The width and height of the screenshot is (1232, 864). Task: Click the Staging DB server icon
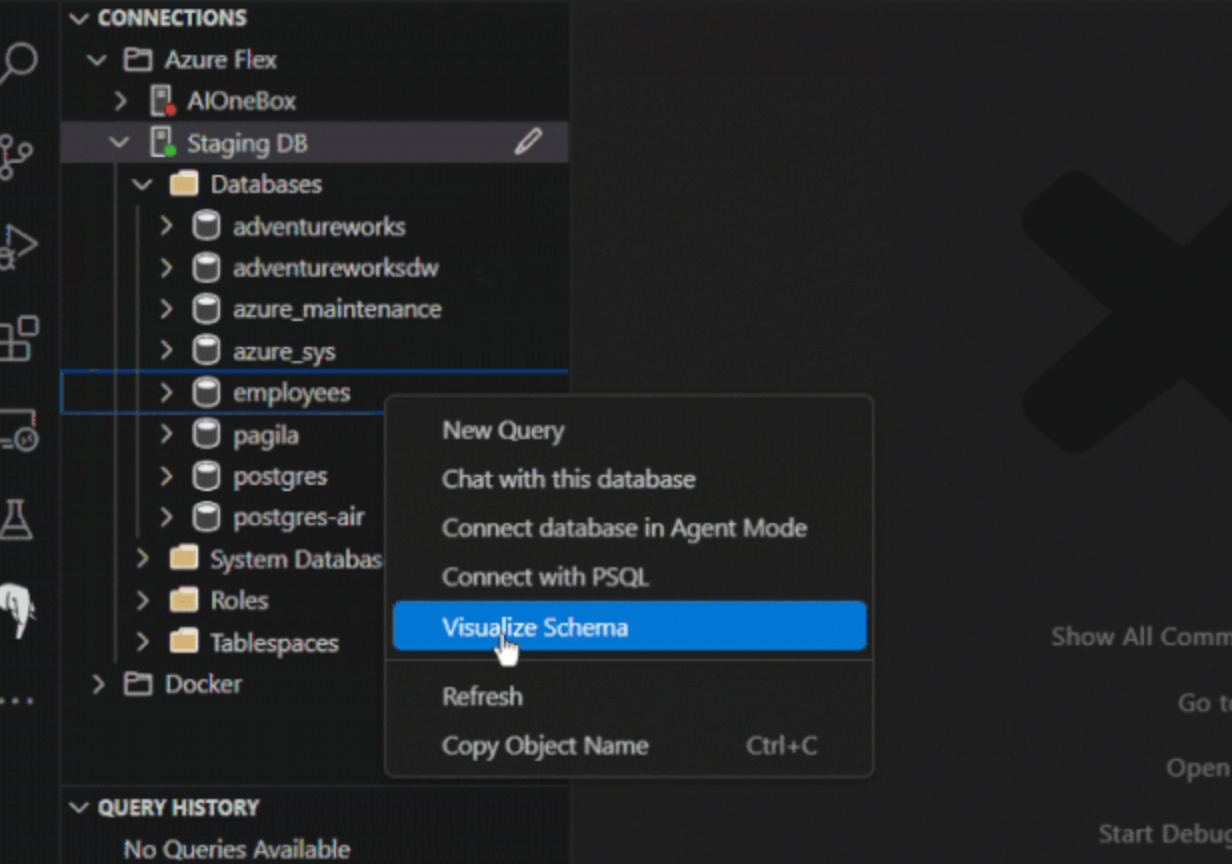tap(162, 143)
